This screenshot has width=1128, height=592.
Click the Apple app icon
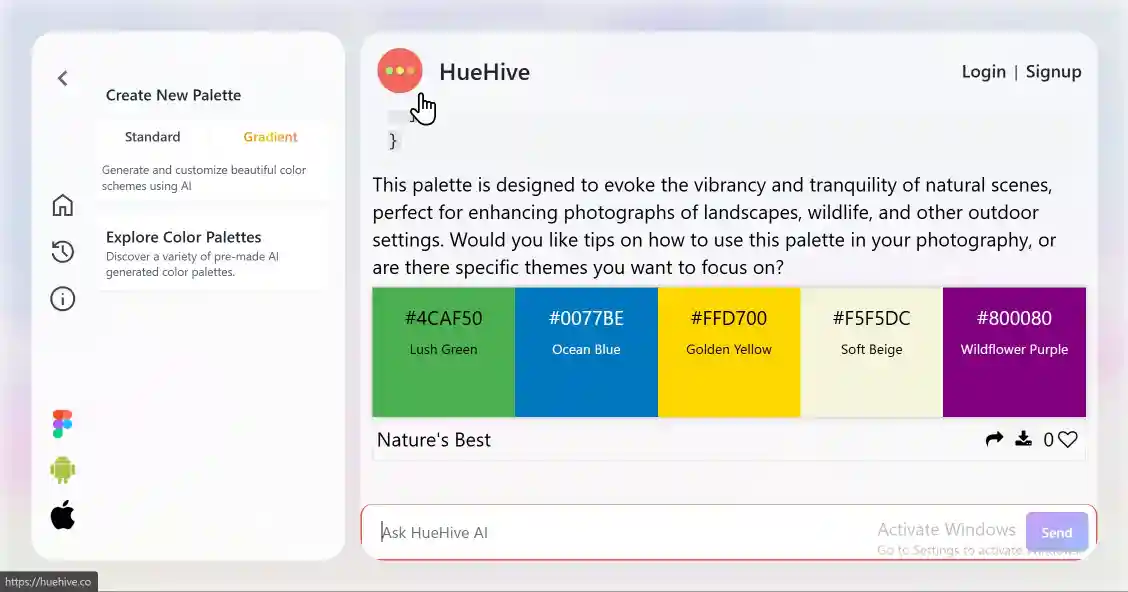(61, 515)
